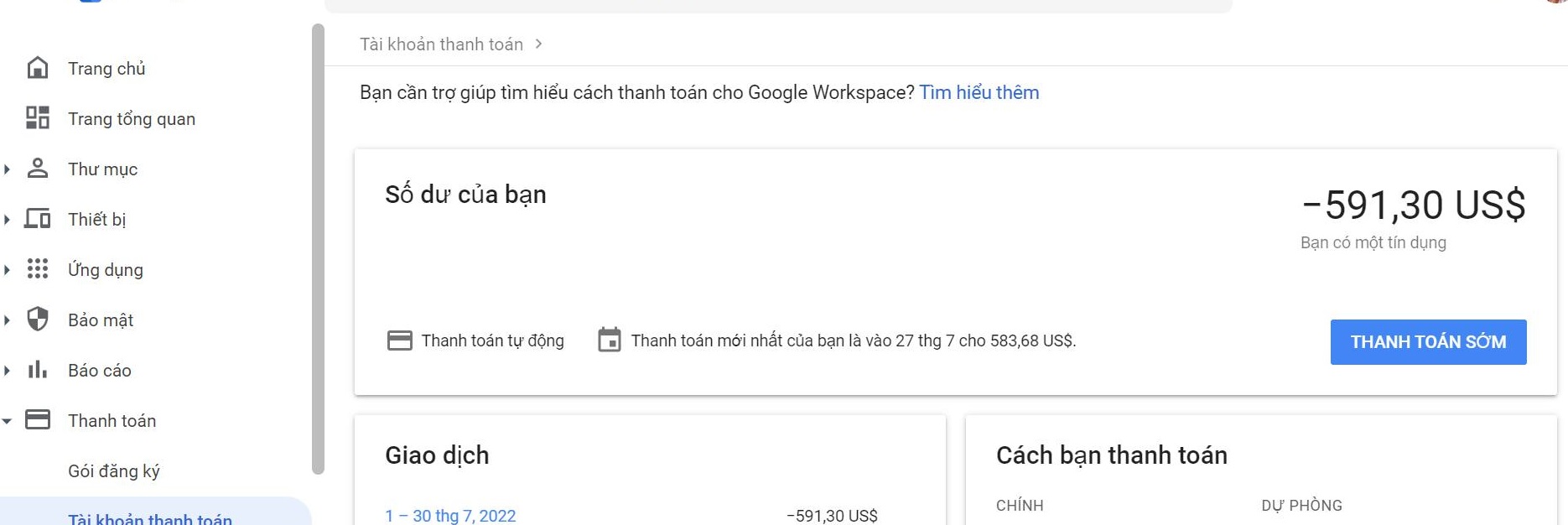Select Thanh toán label in sidebar

(112, 421)
